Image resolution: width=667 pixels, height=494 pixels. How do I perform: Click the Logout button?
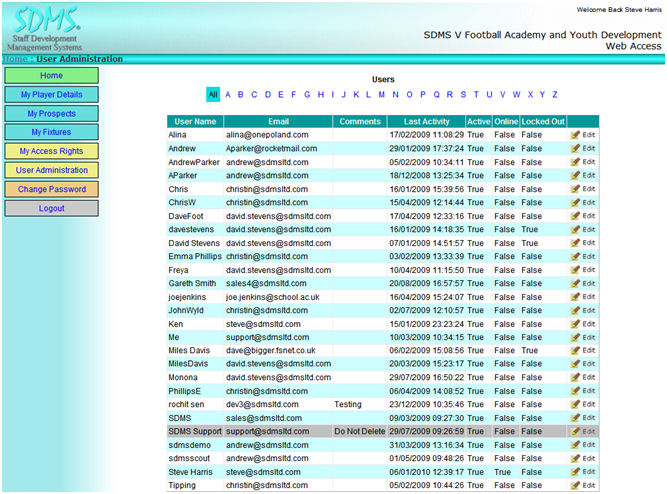pos(51,208)
